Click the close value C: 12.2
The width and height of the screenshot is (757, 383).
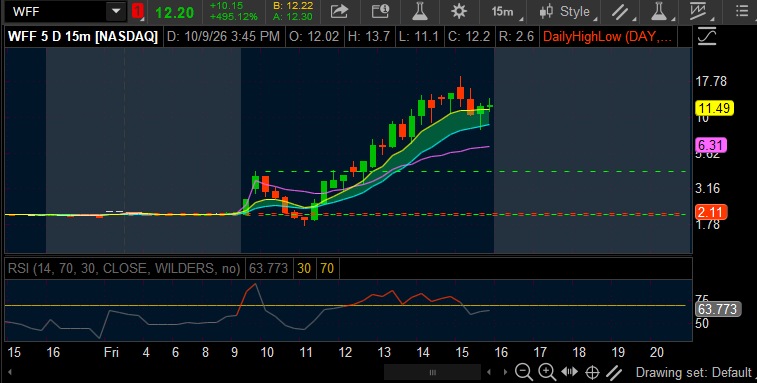(469, 37)
